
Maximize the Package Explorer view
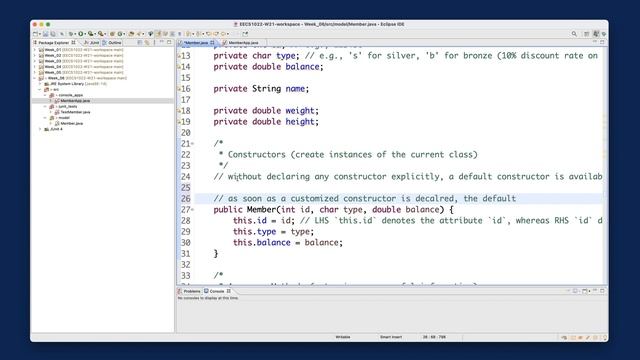(169, 42)
